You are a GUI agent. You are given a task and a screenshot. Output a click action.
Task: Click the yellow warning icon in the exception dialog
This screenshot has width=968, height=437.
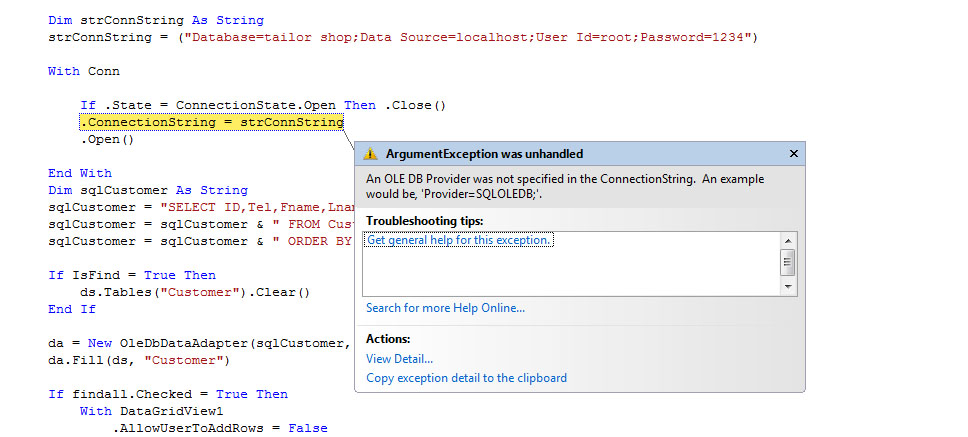pyautogui.click(x=370, y=154)
